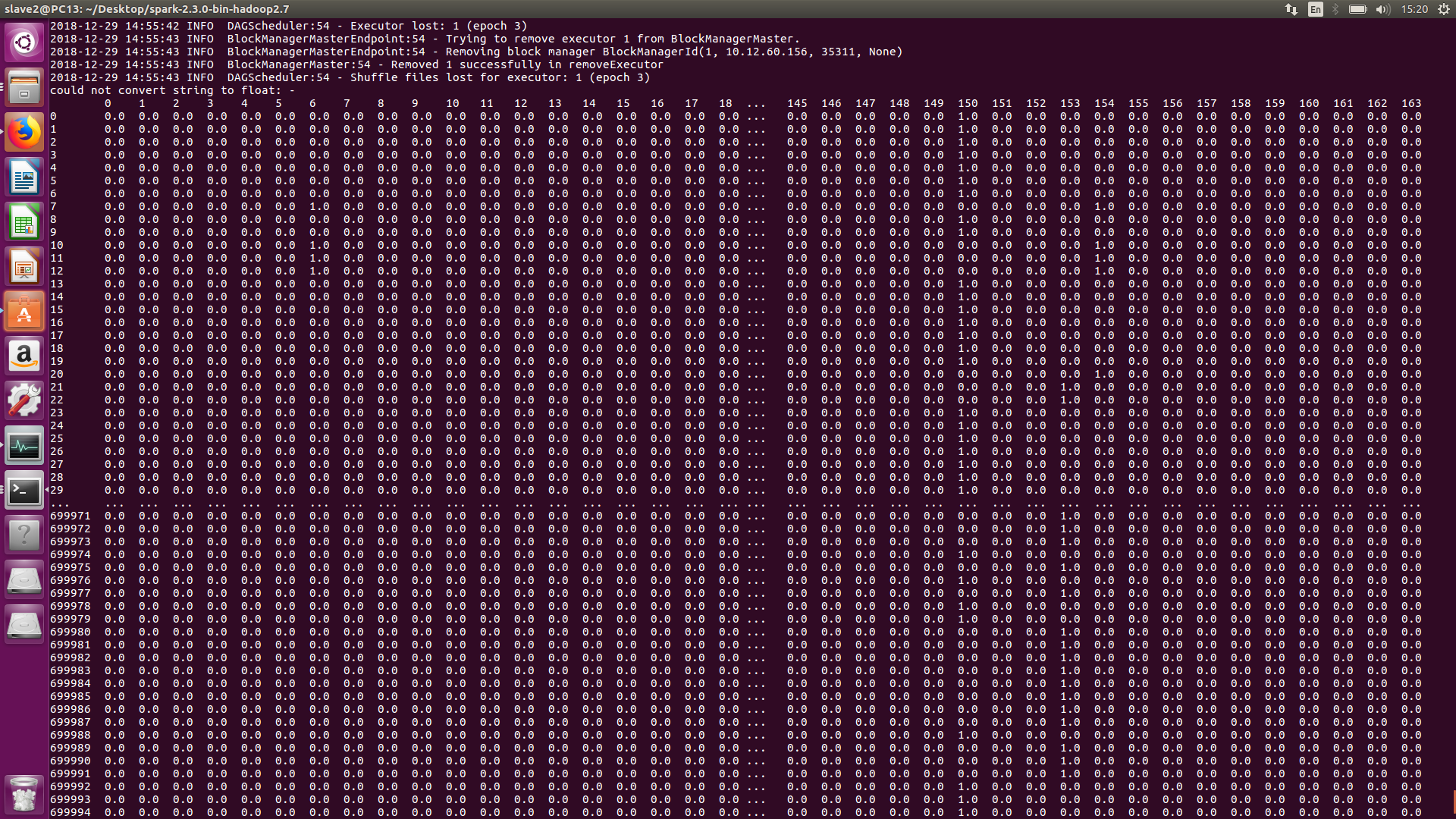The image size is (1456, 819).
Task: Open the sound volume indicator
Action: click(1382, 9)
